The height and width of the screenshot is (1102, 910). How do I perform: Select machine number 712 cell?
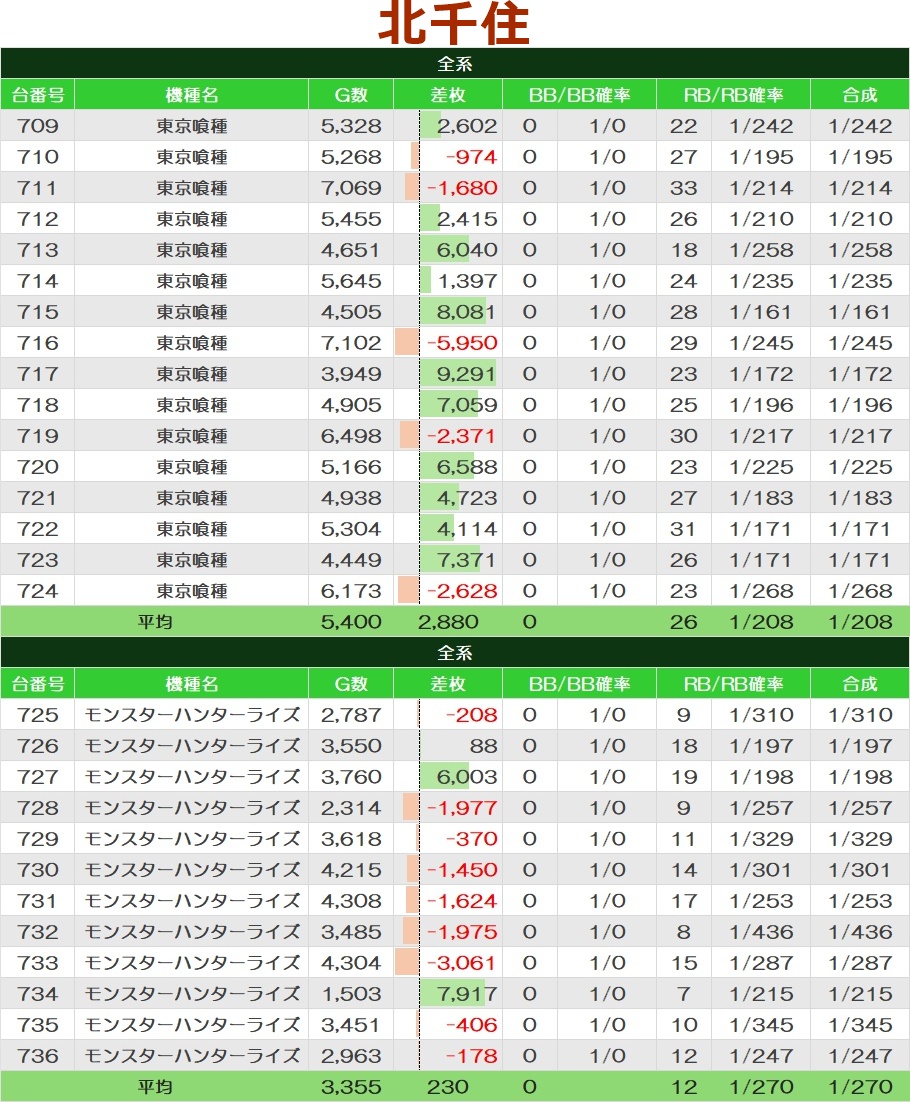(x=38, y=219)
